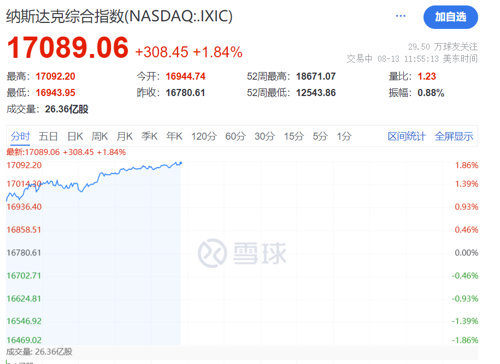The image size is (500, 364).
Task: Click the 全屏显示 fullscreen display link
Action: pos(454,136)
